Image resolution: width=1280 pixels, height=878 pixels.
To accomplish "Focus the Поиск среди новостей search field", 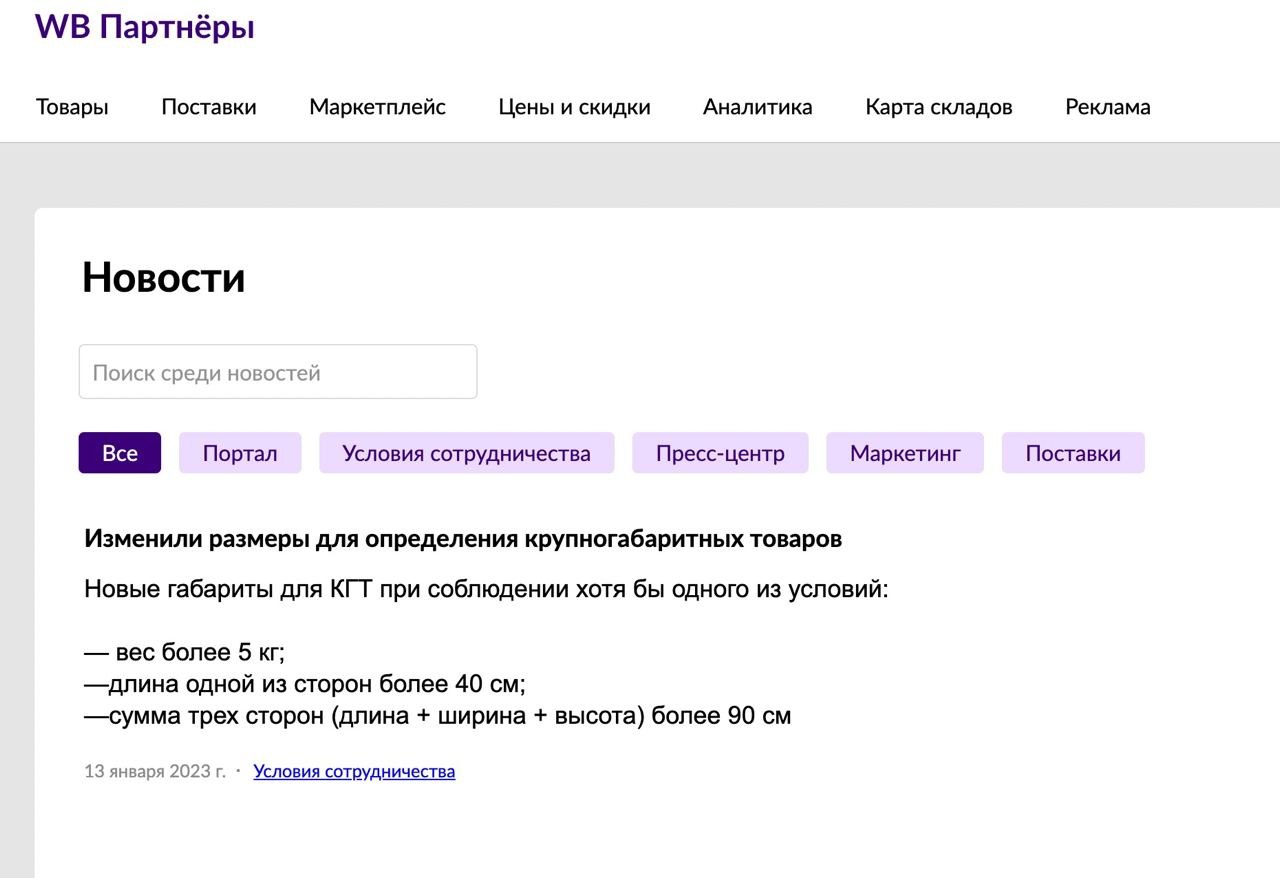I will click(x=278, y=372).
